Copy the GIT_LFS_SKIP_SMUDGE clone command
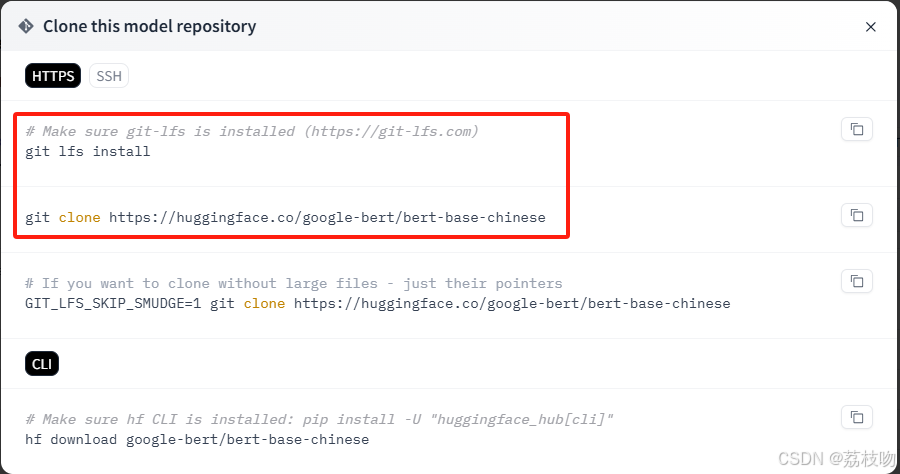Viewport: 900px width, 474px height. [x=856, y=281]
